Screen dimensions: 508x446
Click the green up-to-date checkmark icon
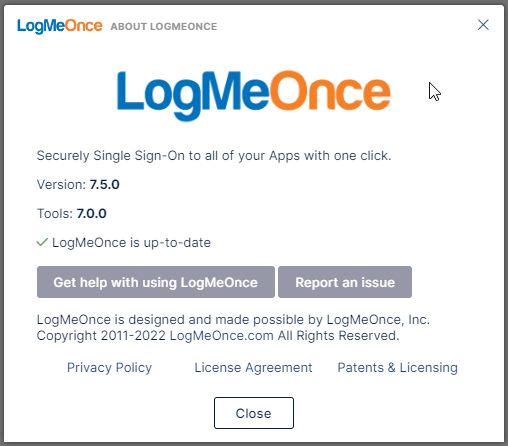(x=42, y=242)
